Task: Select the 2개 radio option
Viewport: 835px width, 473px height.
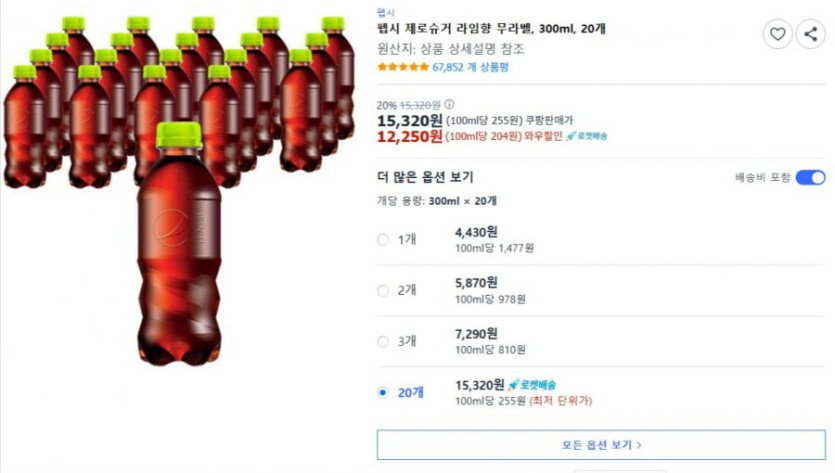Action: pyautogui.click(x=383, y=291)
